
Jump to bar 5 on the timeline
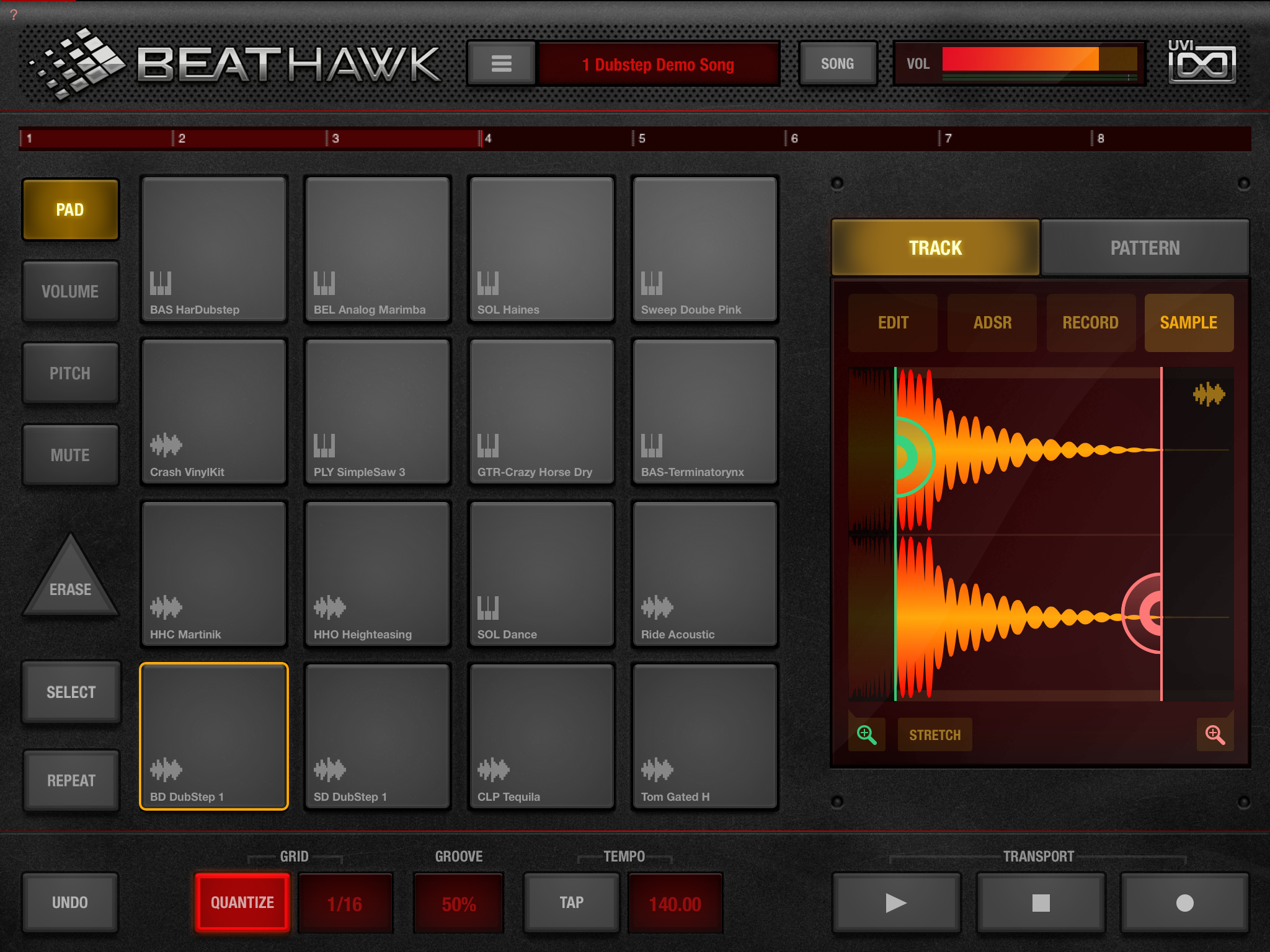[x=642, y=138]
